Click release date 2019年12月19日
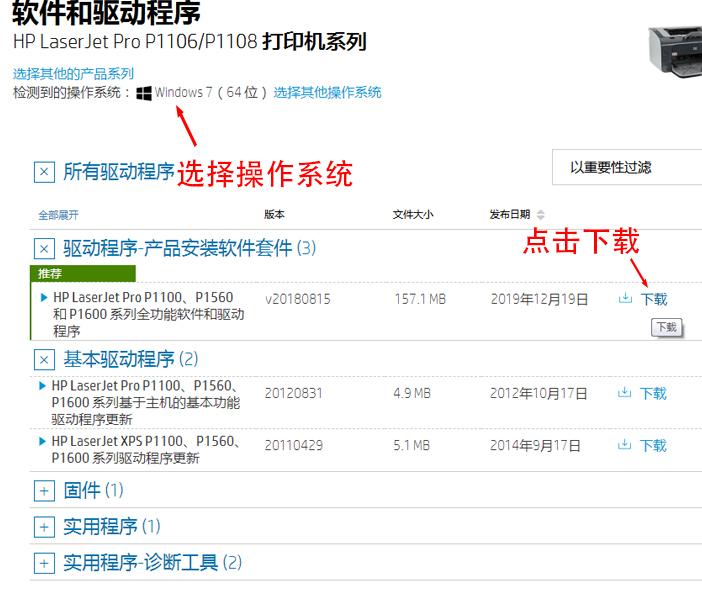This screenshot has width=702, height=600. click(x=539, y=299)
